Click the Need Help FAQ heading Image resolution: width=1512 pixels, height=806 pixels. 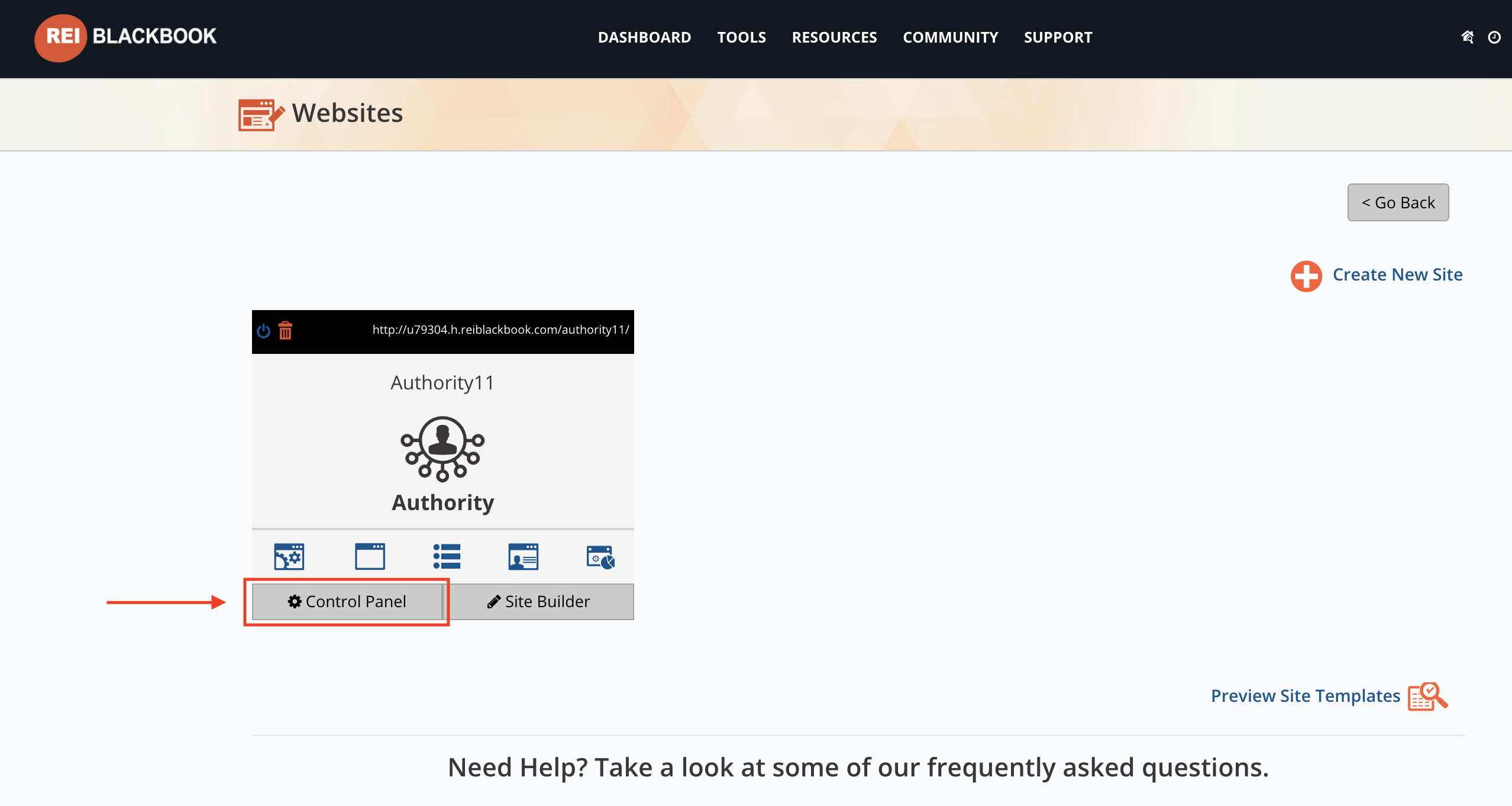pos(858,768)
